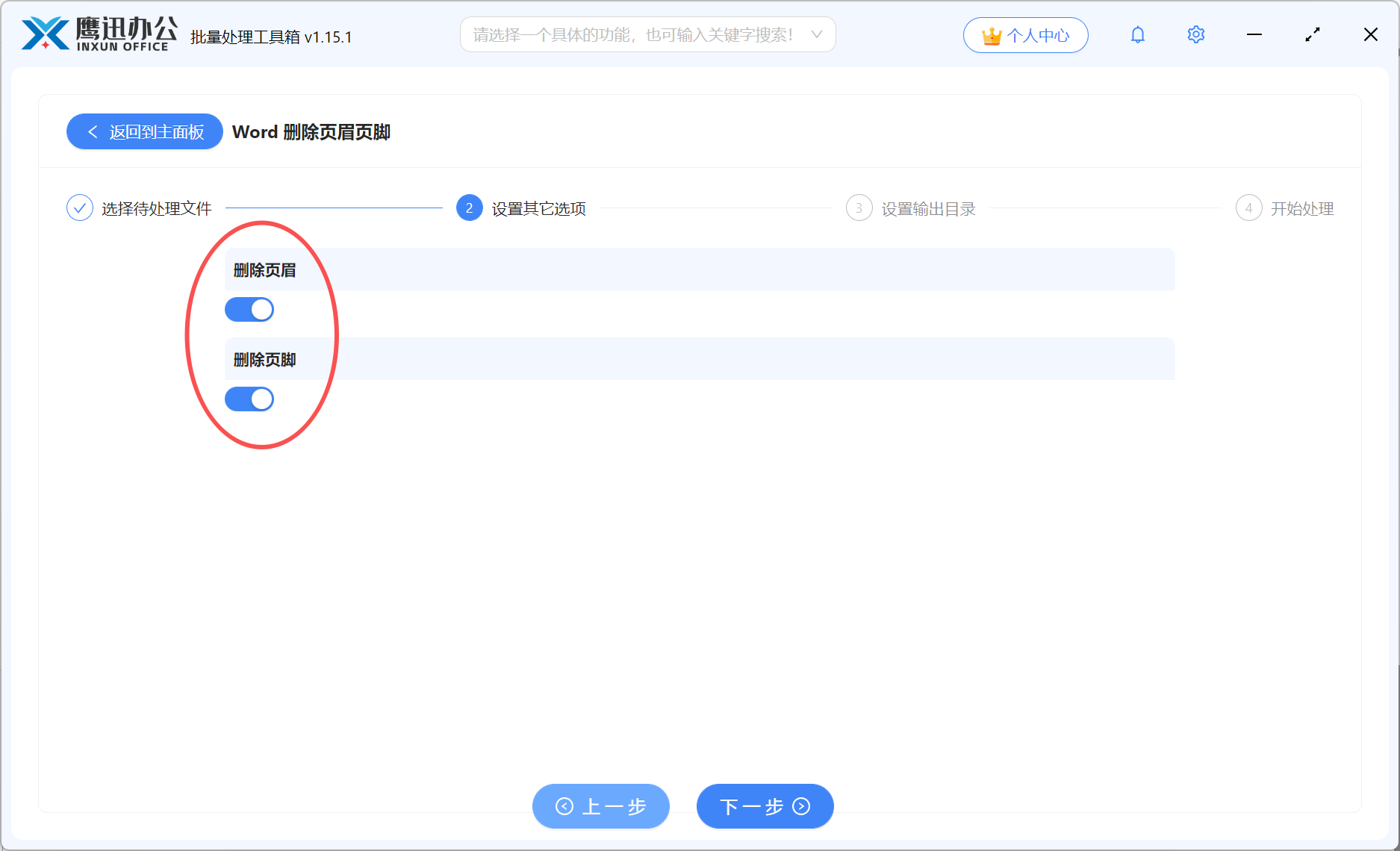This screenshot has width=1400, height=851.
Task: Open the 个人中心 personal center
Action: 1025,35
